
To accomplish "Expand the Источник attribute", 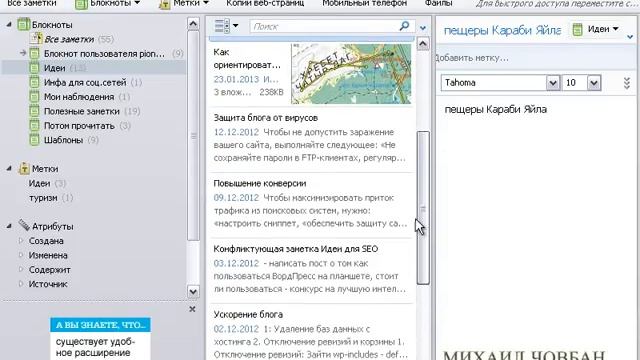I will click(x=21, y=284).
